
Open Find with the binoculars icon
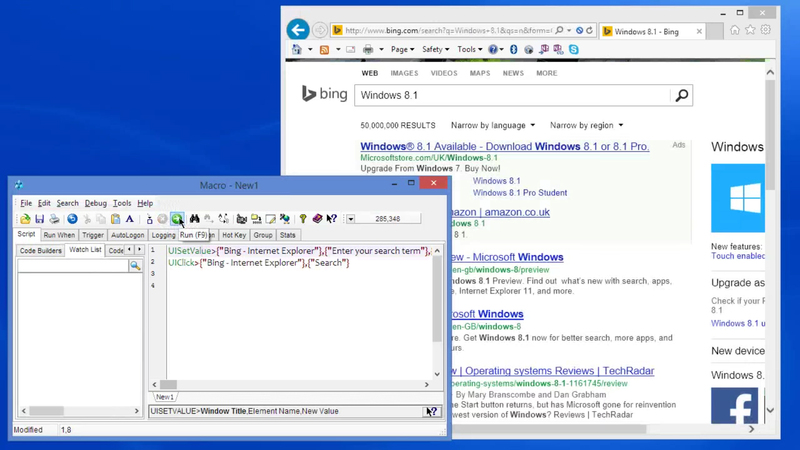click(194, 219)
